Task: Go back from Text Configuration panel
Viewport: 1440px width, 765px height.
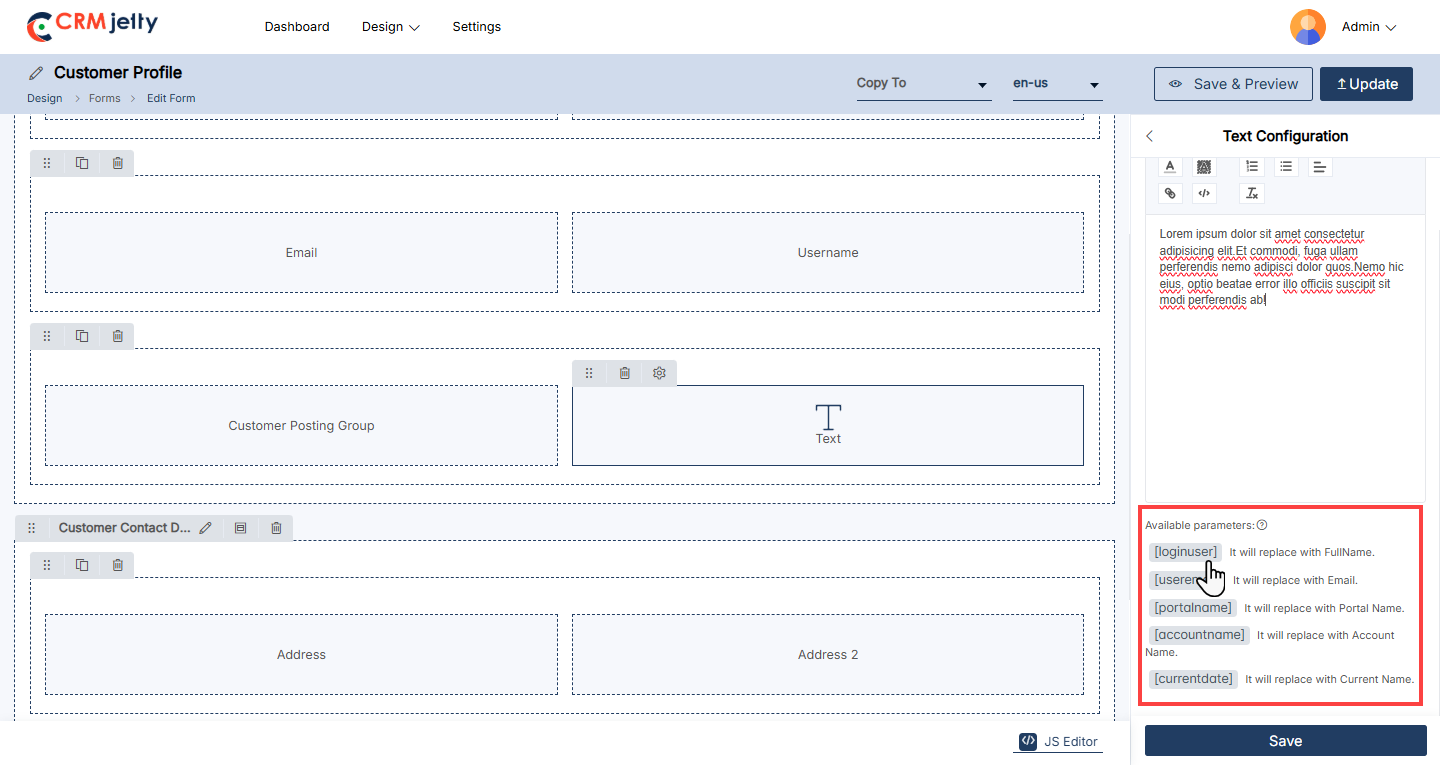Action: point(1150,136)
